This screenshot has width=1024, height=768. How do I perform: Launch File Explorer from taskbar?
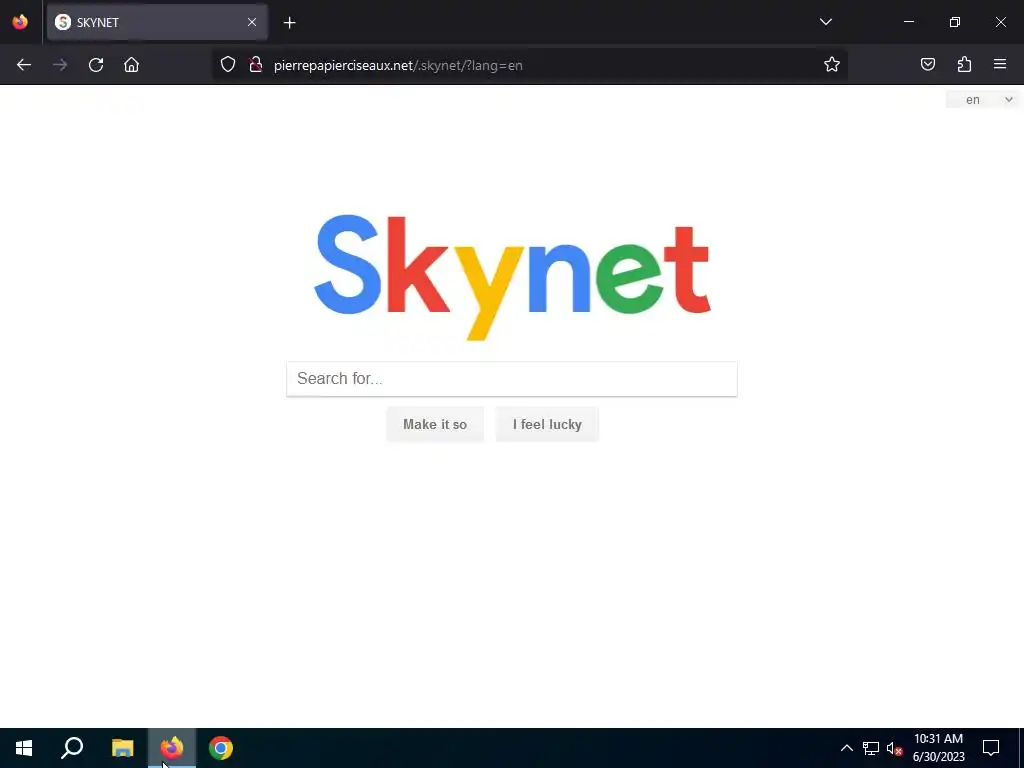click(122, 748)
